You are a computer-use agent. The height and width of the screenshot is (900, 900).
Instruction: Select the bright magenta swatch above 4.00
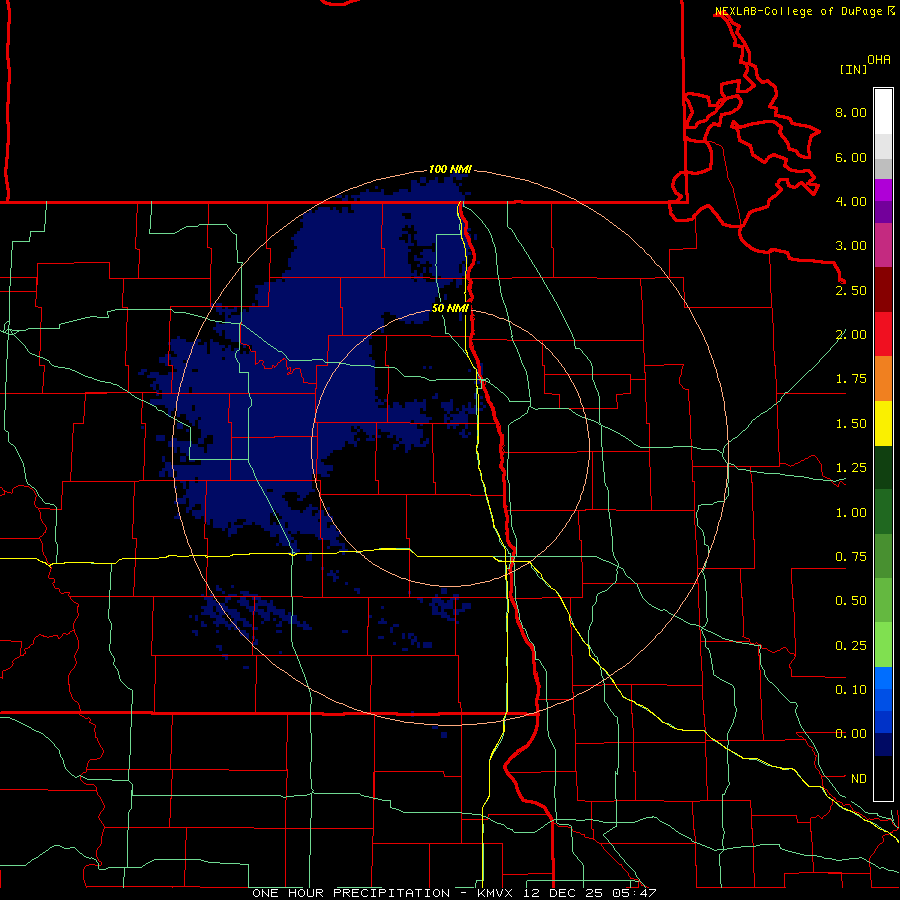(883, 190)
